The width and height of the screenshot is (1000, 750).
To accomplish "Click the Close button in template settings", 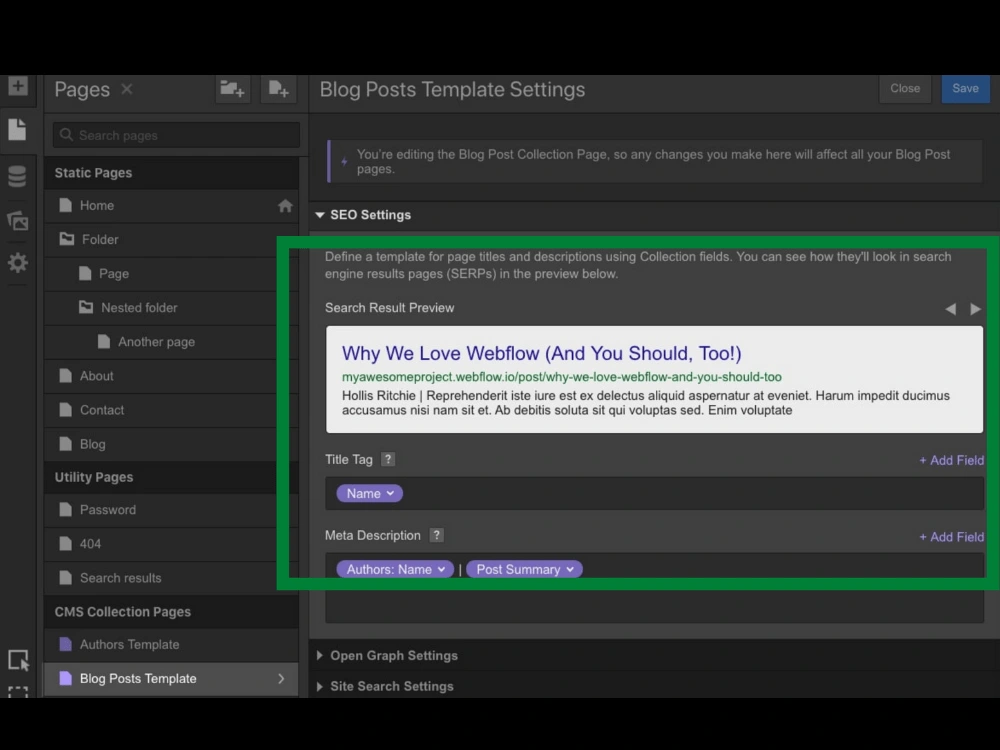I will [x=905, y=89].
